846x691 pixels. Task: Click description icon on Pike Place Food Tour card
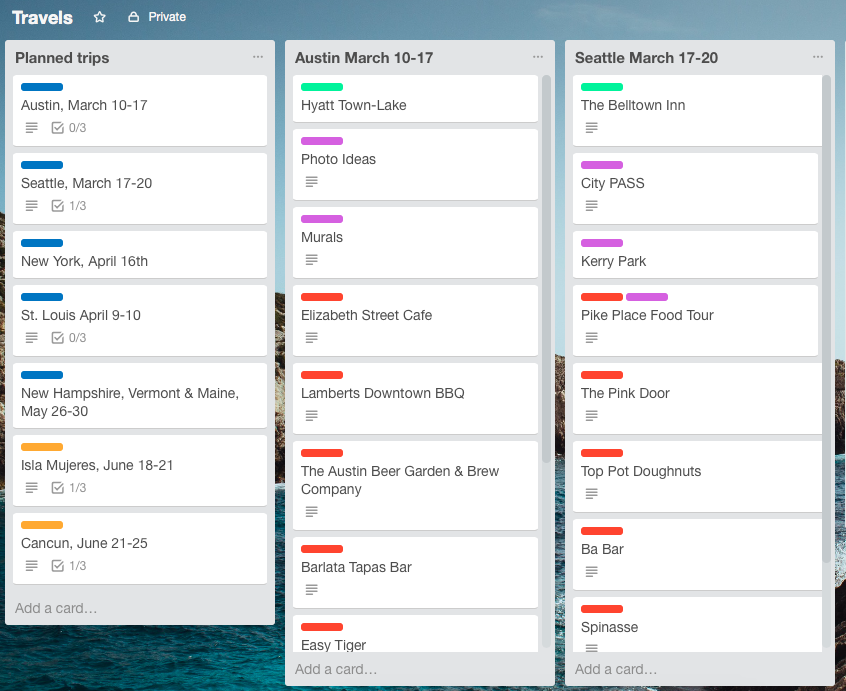pos(592,338)
